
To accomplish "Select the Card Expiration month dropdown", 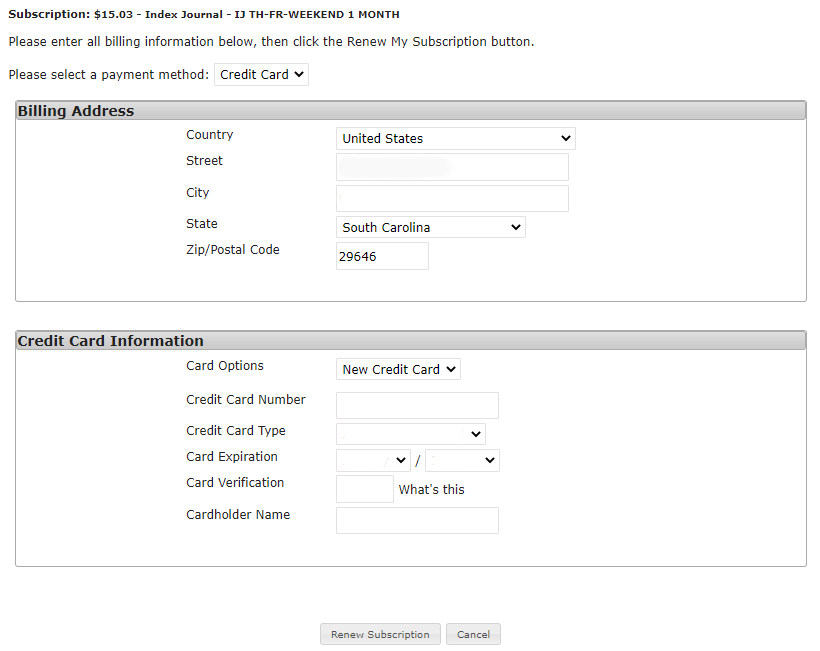I will pyautogui.click(x=373, y=460).
